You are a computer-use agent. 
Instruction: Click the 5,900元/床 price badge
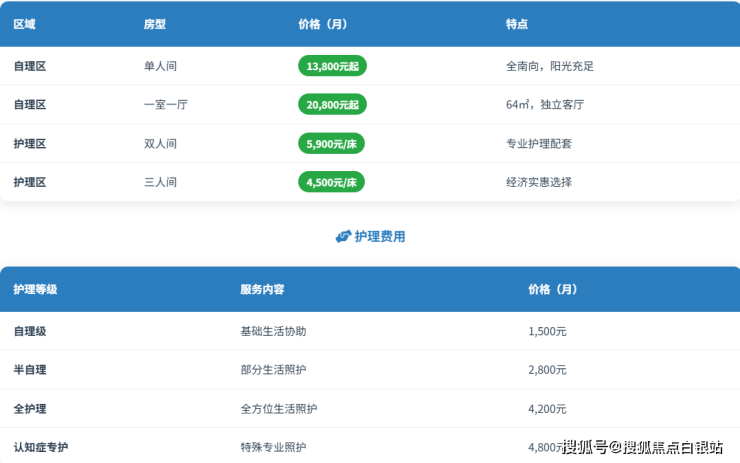(x=333, y=143)
